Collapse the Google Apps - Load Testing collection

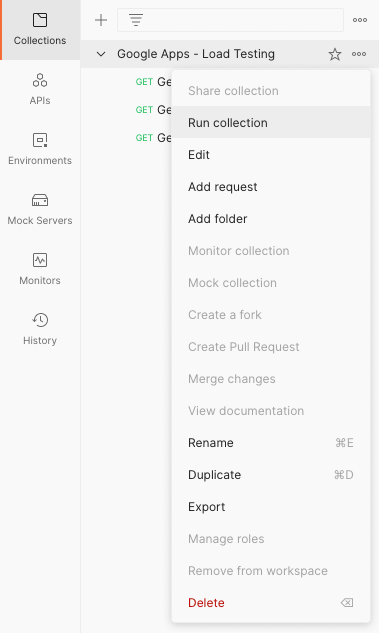(x=101, y=54)
